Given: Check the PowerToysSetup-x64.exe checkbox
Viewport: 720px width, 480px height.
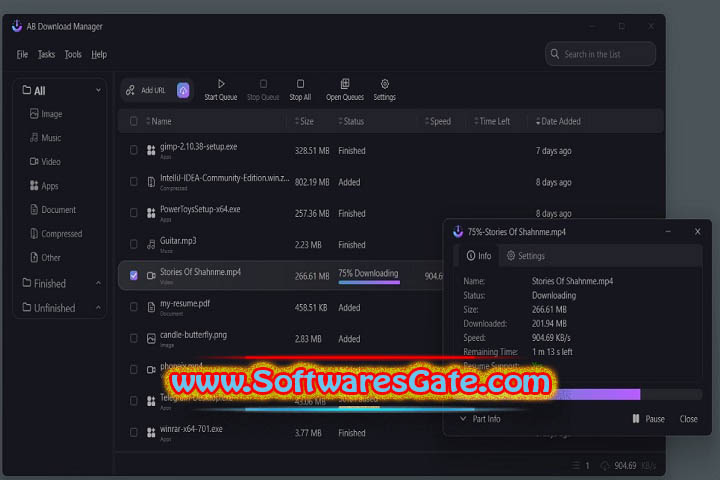Looking at the screenshot, I should click(133, 213).
